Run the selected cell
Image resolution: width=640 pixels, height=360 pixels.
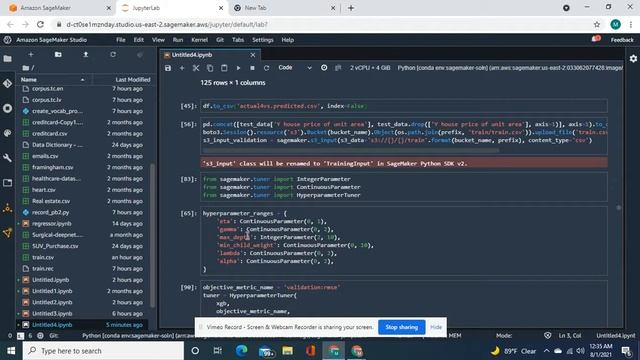[238, 68]
